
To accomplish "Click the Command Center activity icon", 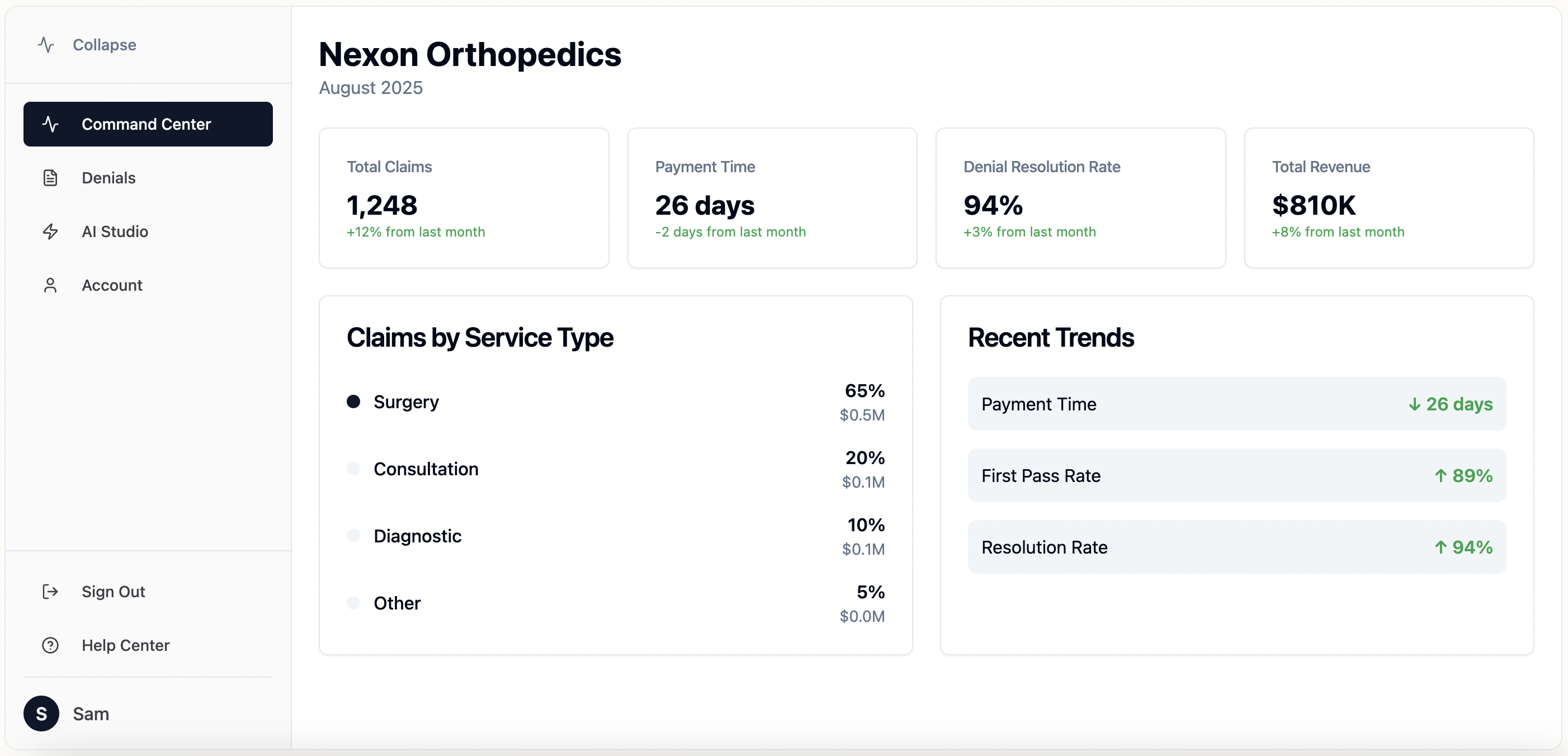I will pos(50,124).
